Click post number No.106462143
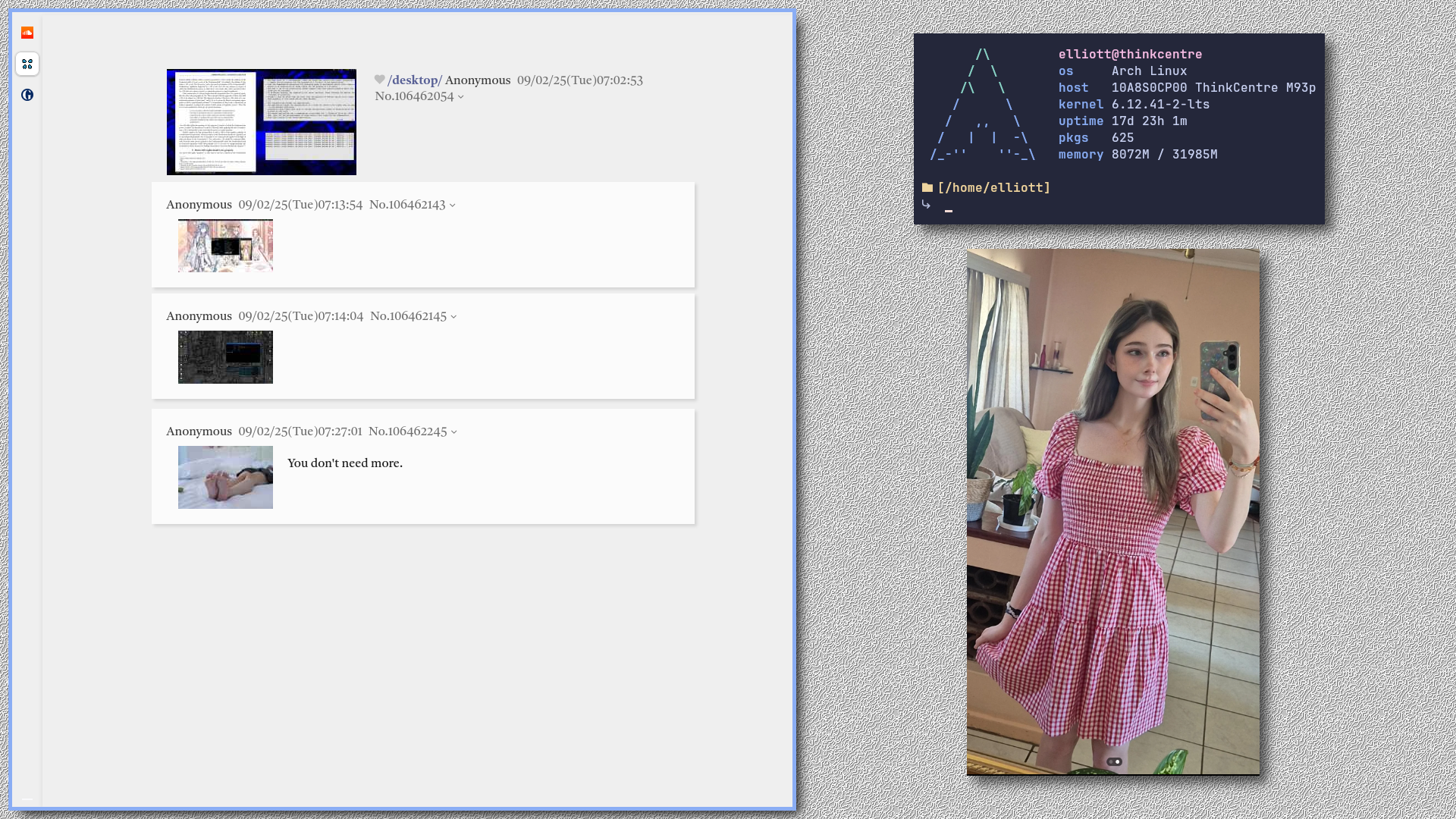This screenshot has width=1456, height=819. click(407, 205)
